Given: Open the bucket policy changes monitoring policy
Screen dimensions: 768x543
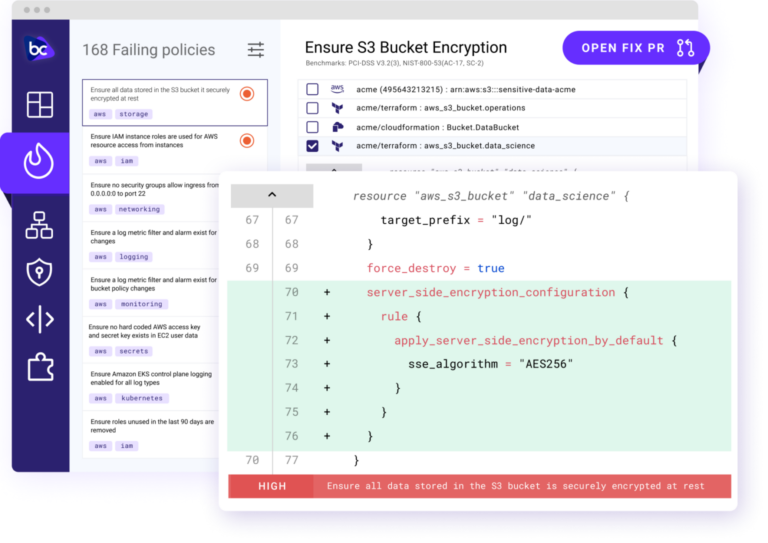Looking at the screenshot, I should point(151,292).
